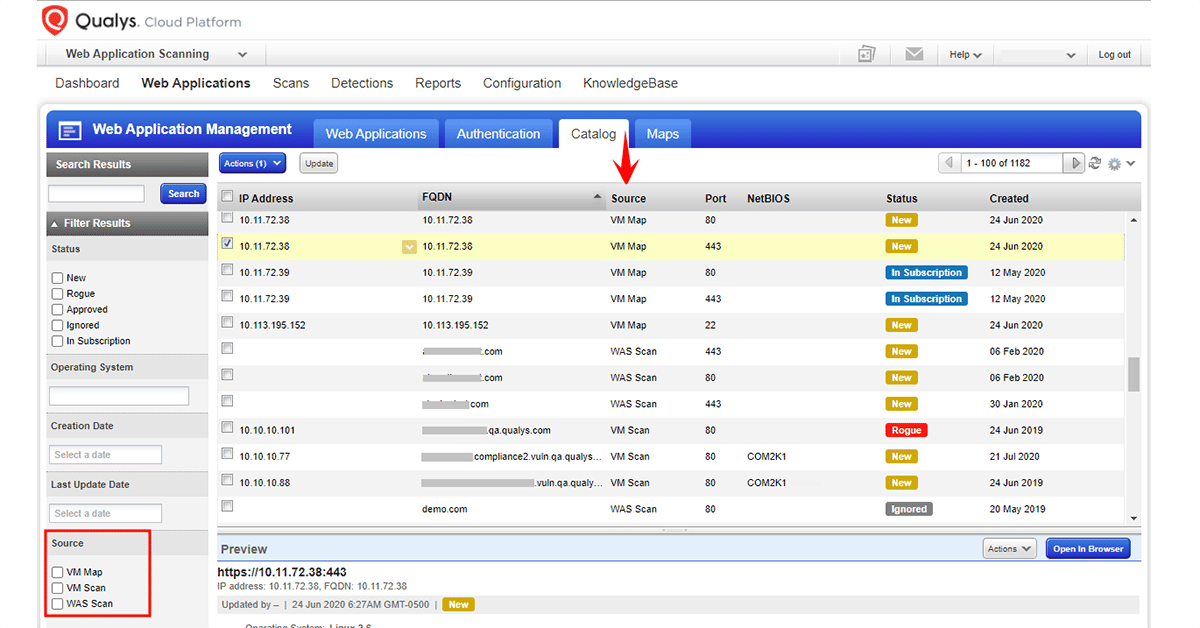Click the resources gallery icon beside the envelope

[x=867, y=54]
